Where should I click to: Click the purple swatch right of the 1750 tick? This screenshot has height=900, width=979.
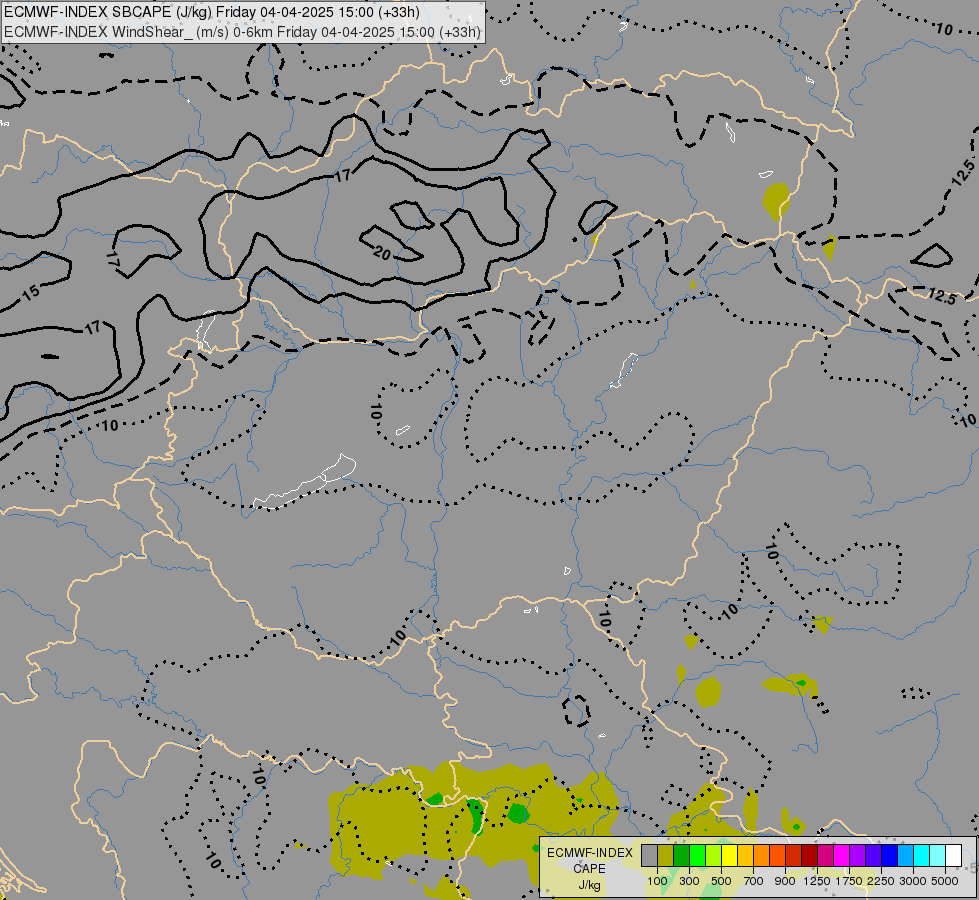858,856
